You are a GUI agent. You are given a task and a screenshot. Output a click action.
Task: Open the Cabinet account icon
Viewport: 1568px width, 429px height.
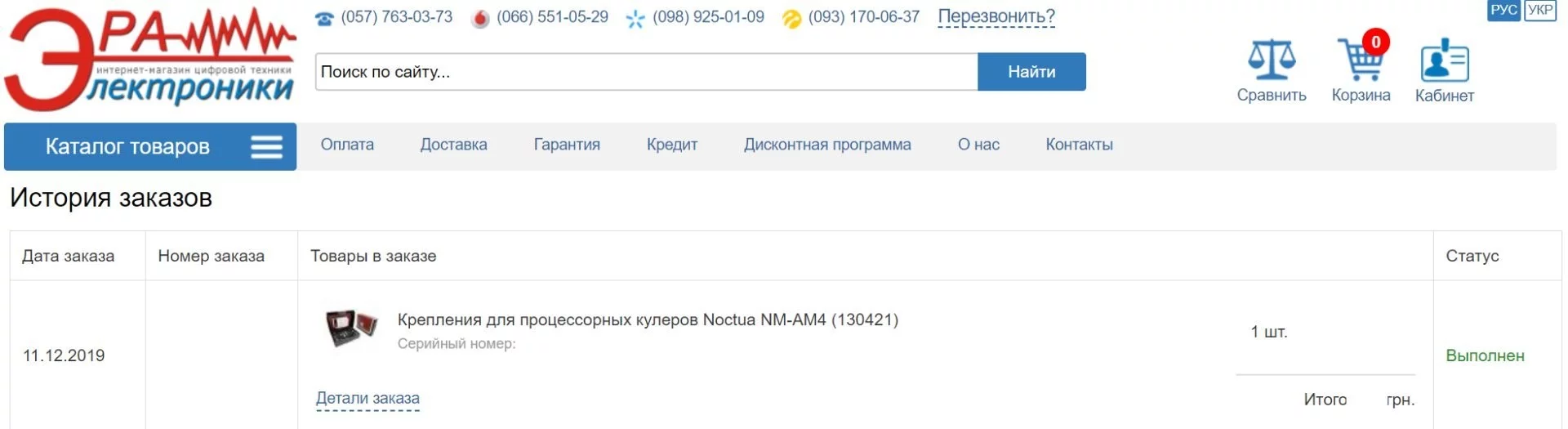[1444, 60]
